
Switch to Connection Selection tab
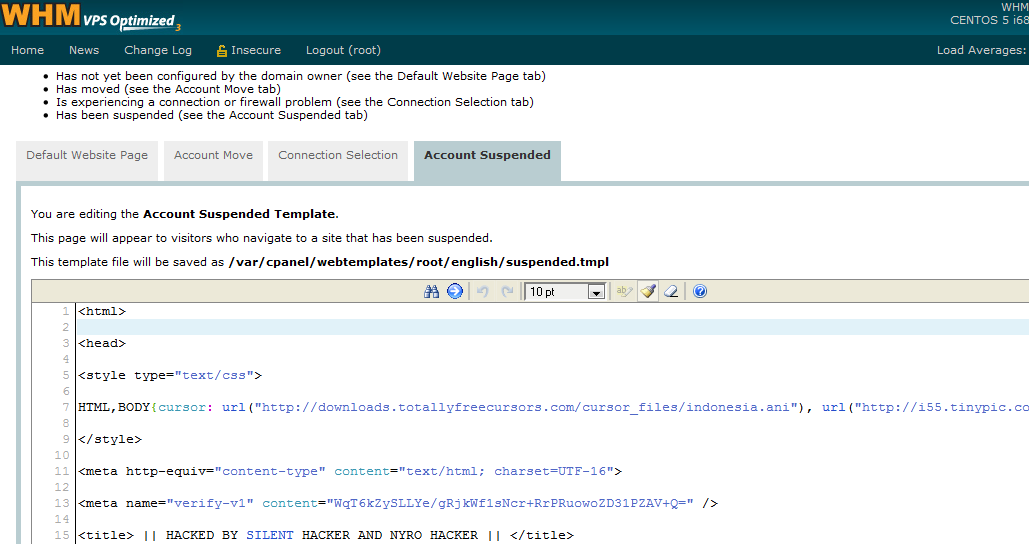(338, 160)
